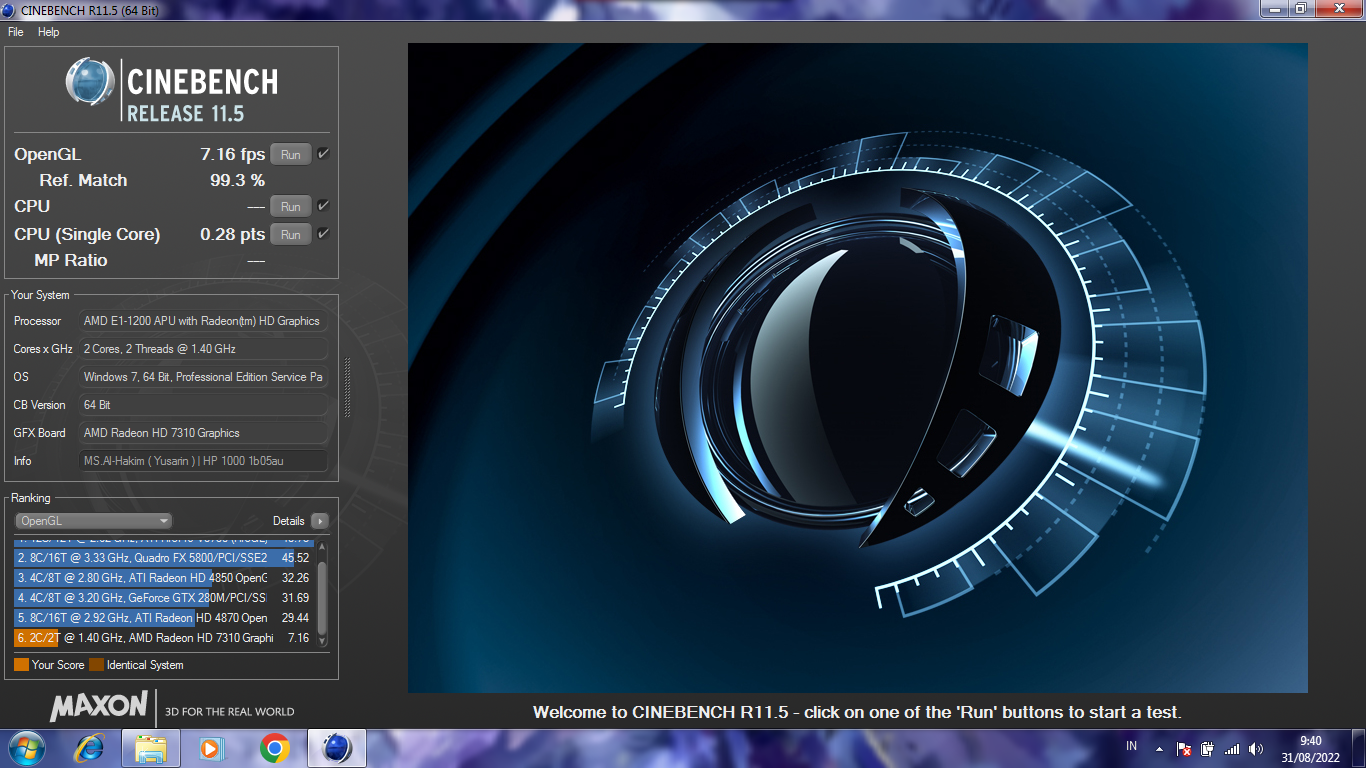
Task: Click the OpenGL 7.16 fps score
Action: tap(232, 154)
